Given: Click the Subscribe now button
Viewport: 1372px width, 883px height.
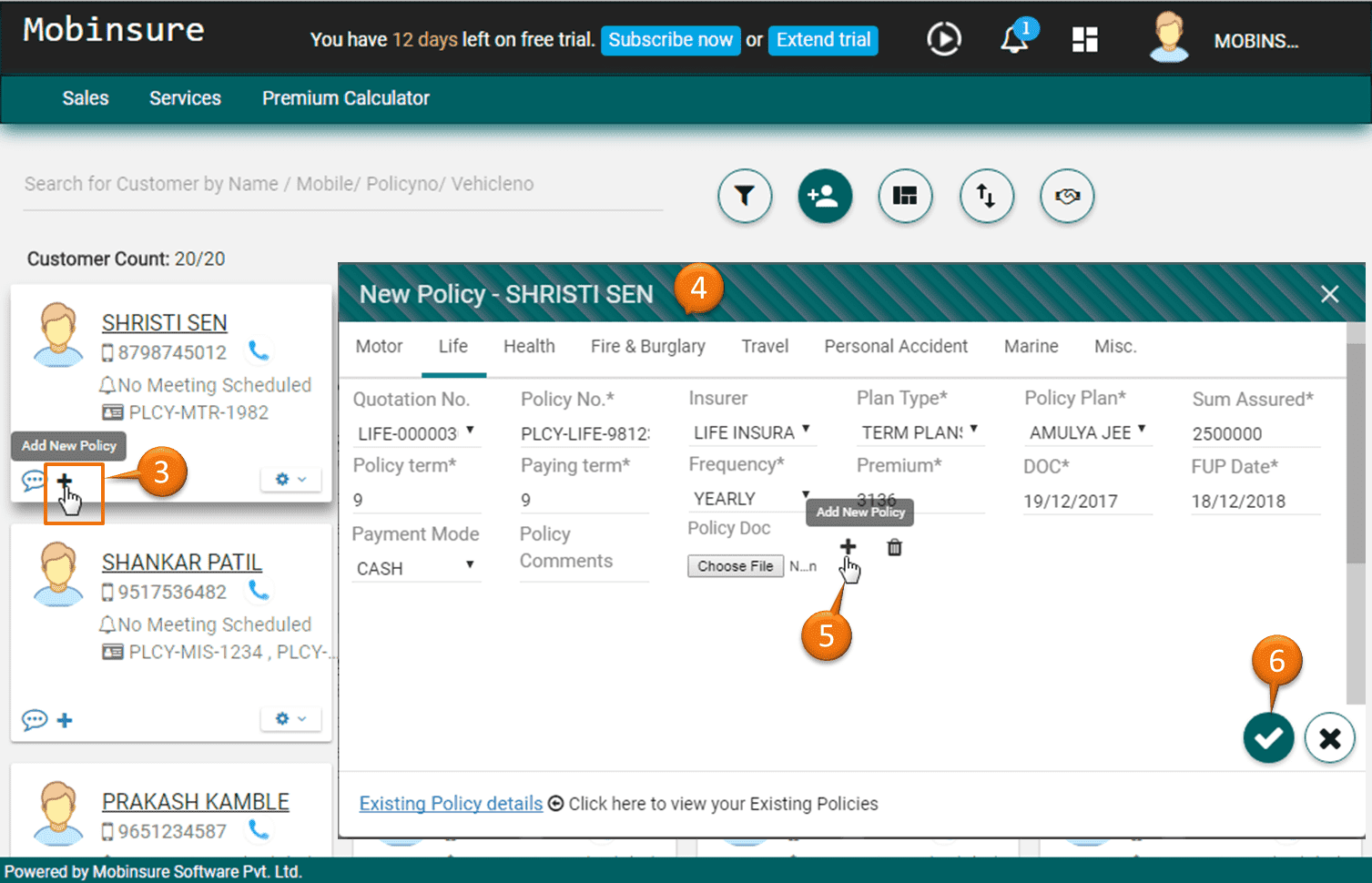Looking at the screenshot, I should (670, 40).
